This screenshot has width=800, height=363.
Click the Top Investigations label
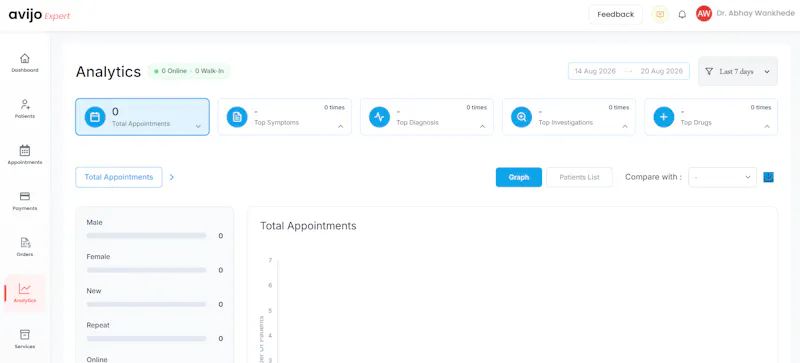click(566, 123)
